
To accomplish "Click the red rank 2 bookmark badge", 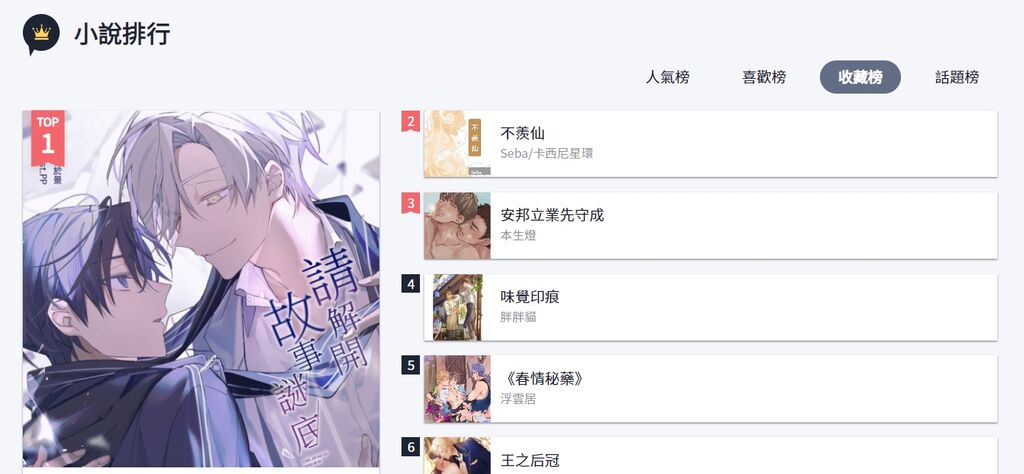I will (410, 121).
